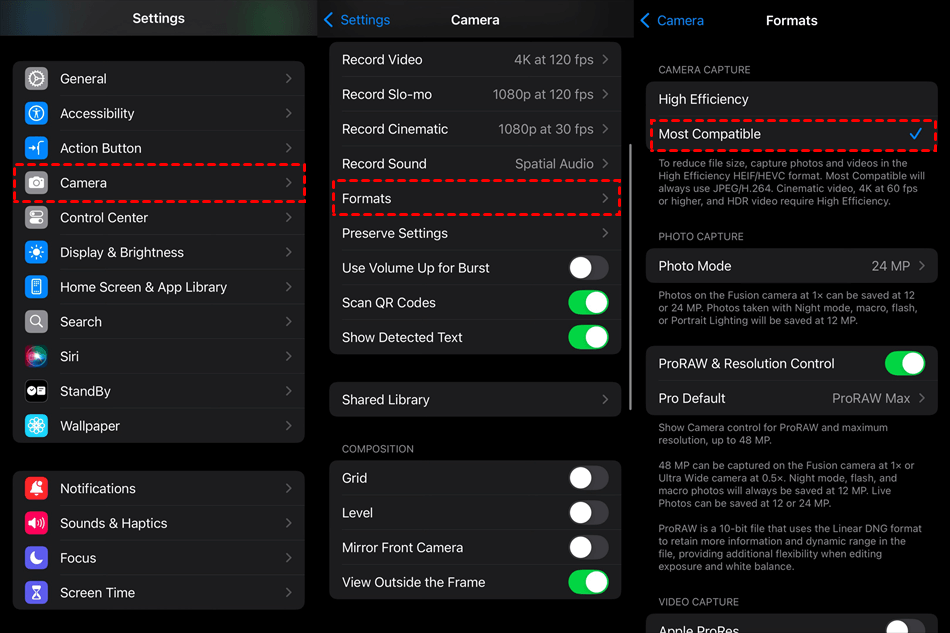Open Notifications settings row
This screenshot has width=950, height=633.
(159, 488)
